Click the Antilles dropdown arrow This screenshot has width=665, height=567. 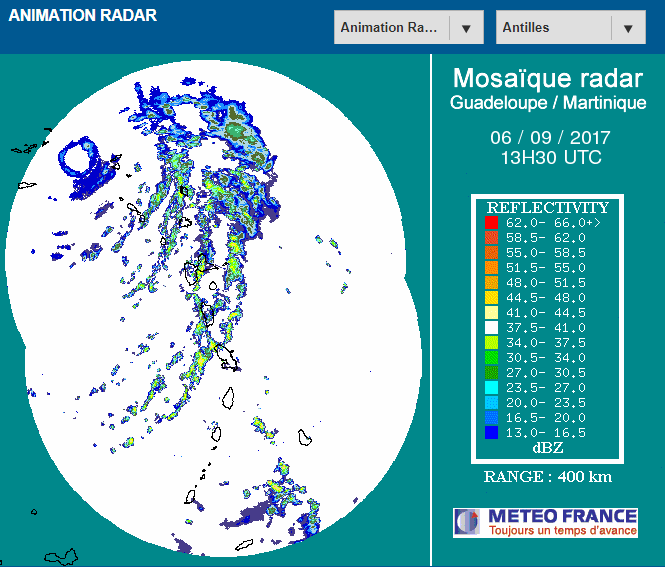[628, 28]
